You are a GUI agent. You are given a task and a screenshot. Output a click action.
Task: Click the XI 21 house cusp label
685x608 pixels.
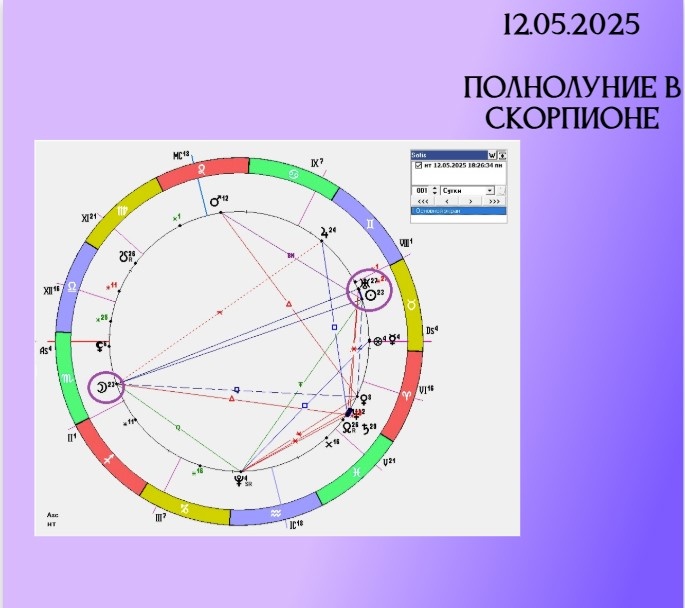(x=89, y=217)
